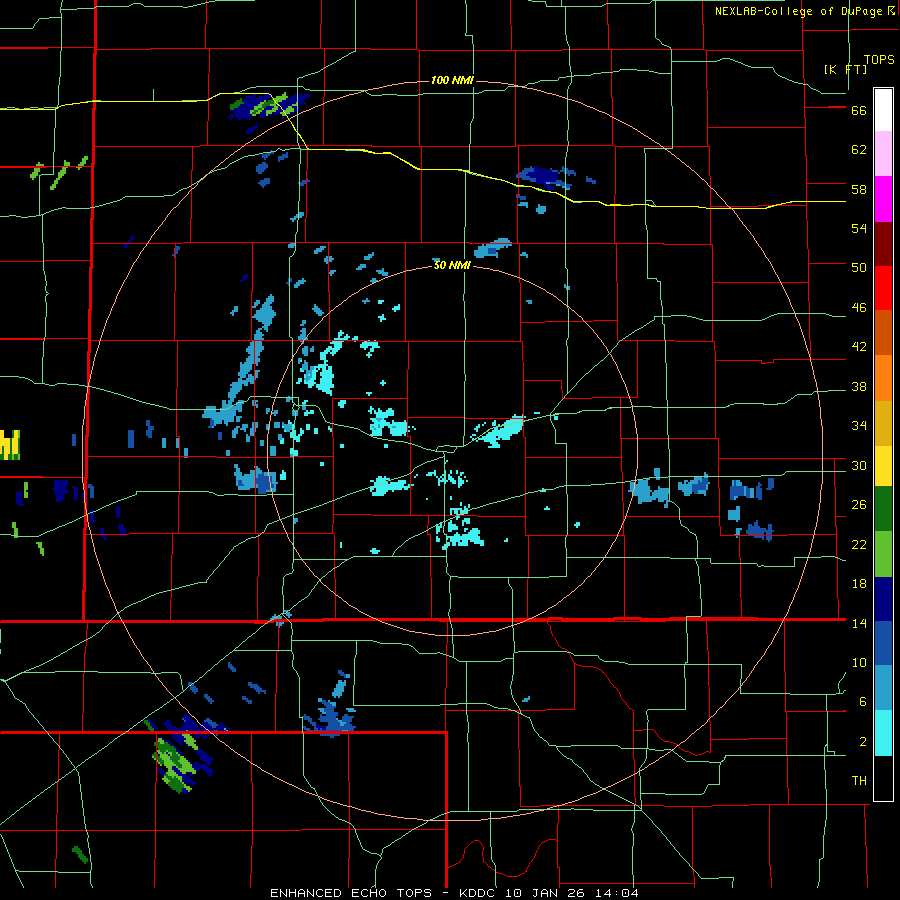Click the TOPS legend title

[879, 60]
